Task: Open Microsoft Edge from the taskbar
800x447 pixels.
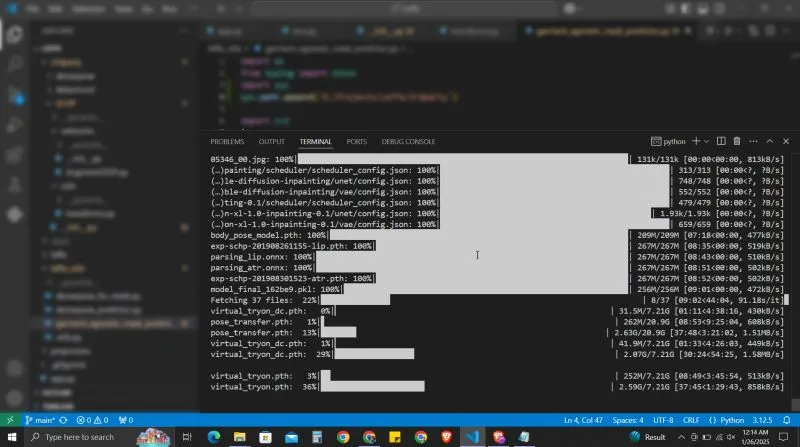Action: 212,437
